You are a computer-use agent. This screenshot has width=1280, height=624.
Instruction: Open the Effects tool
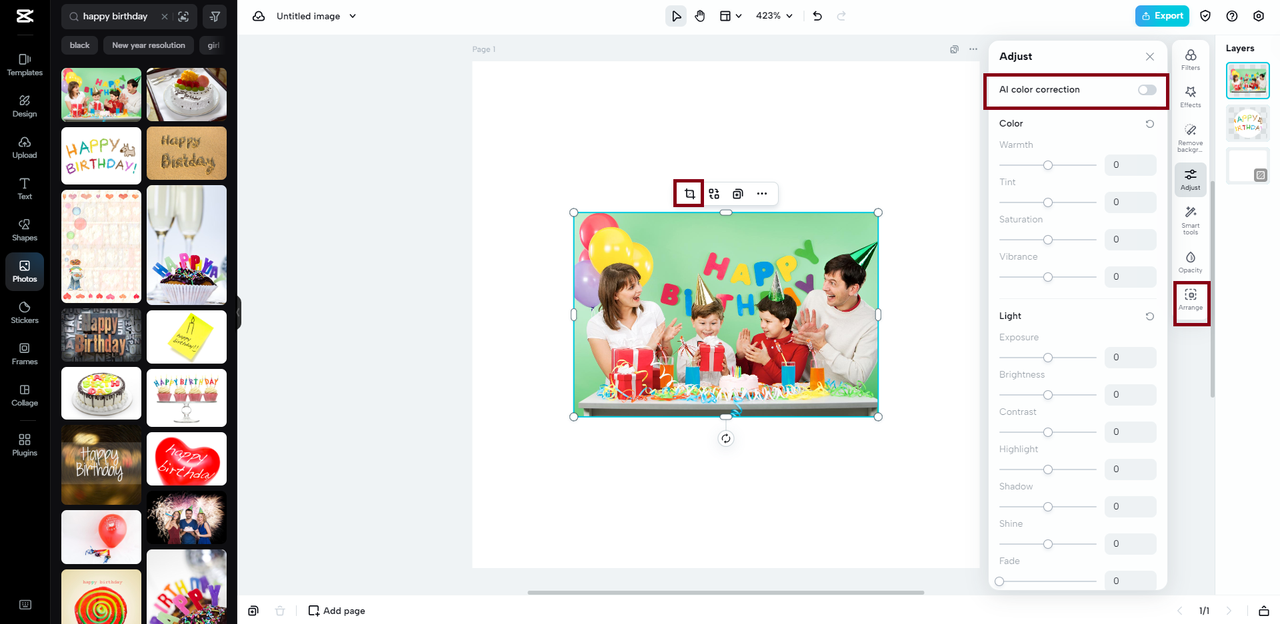(x=1190, y=97)
